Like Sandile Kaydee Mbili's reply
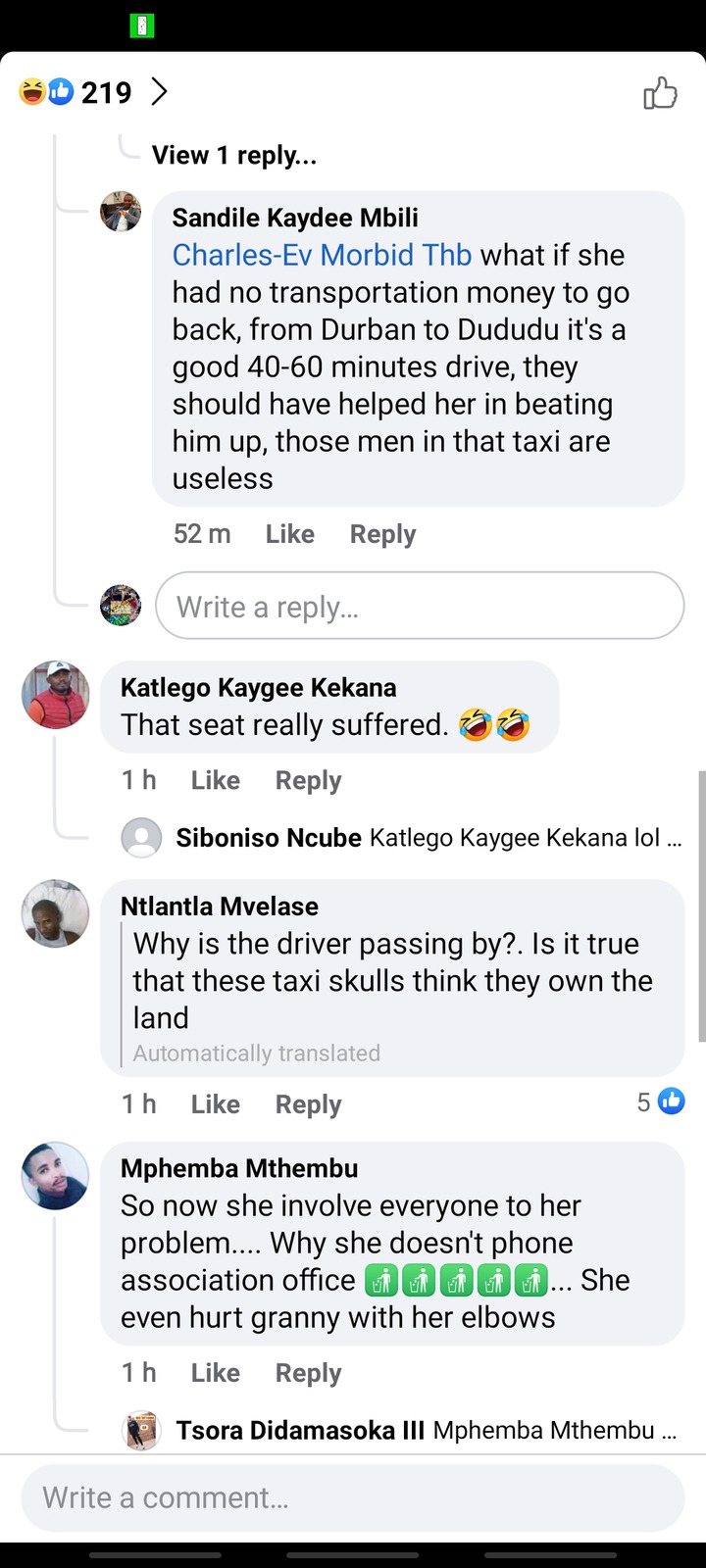 [x=289, y=534]
